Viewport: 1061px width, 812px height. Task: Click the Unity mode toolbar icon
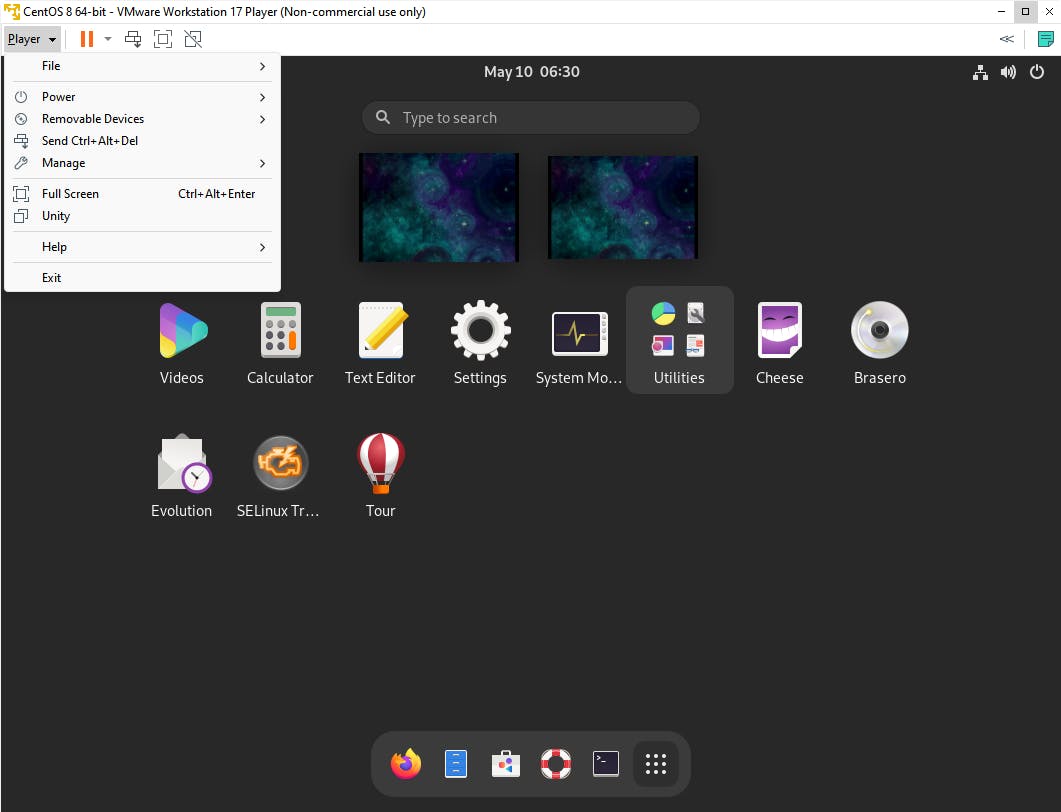click(x=193, y=39)
